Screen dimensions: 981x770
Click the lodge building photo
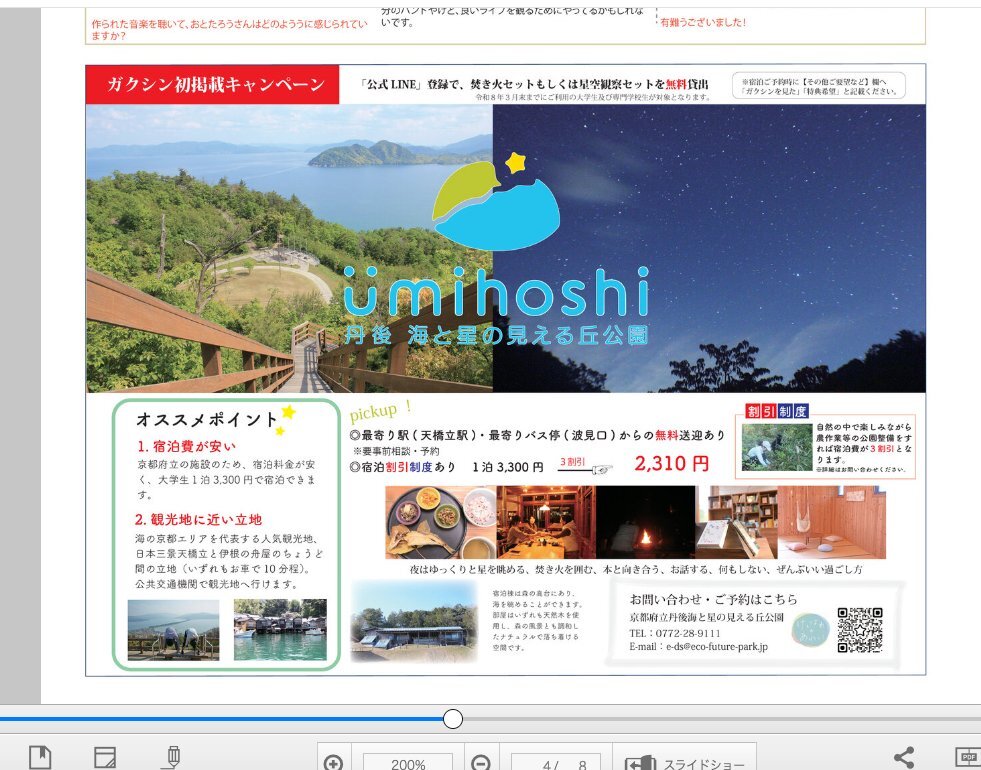[x=414, y=621]
